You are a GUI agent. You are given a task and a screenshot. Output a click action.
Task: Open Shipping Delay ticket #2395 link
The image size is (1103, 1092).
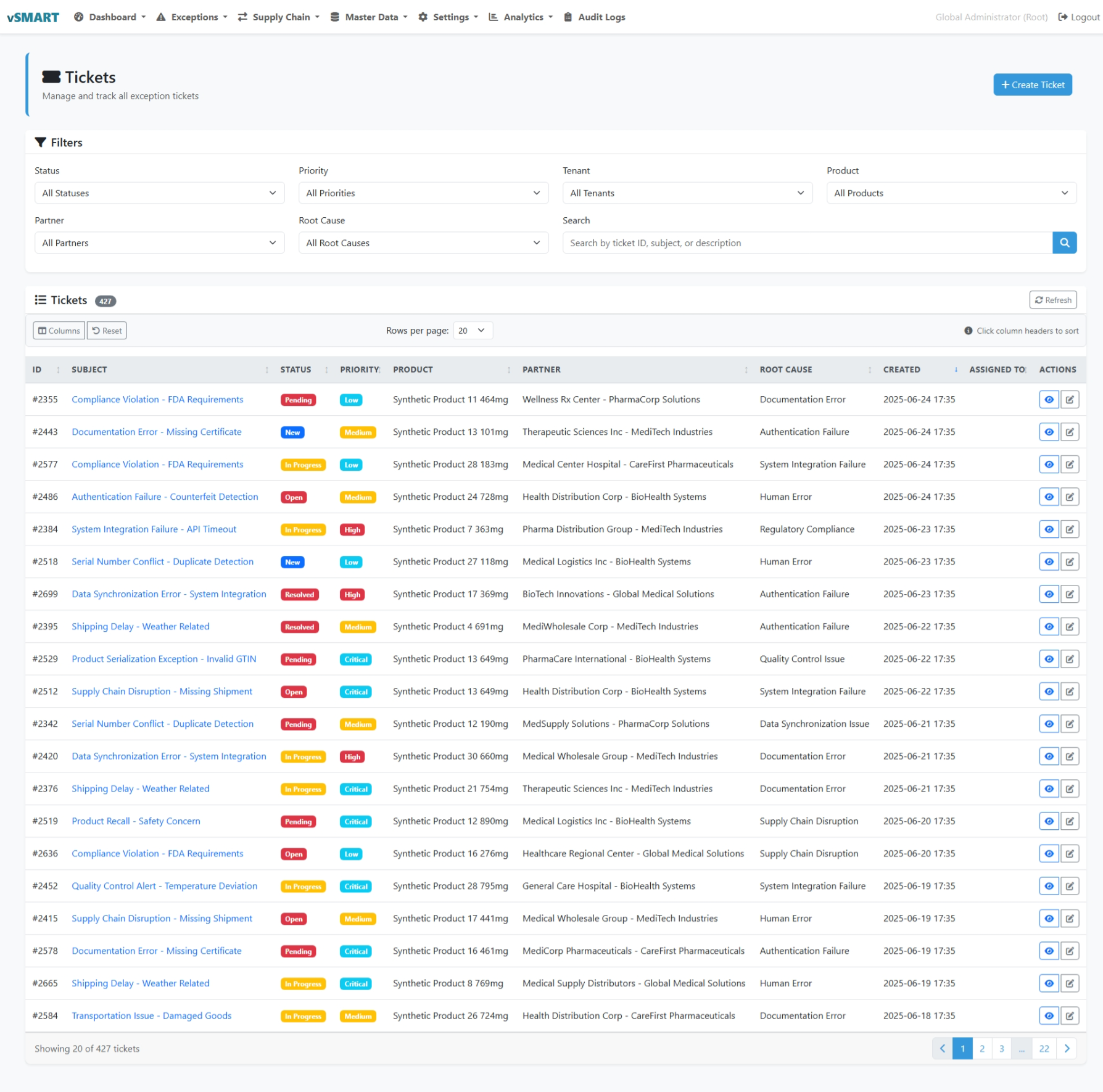pos(140,627)
